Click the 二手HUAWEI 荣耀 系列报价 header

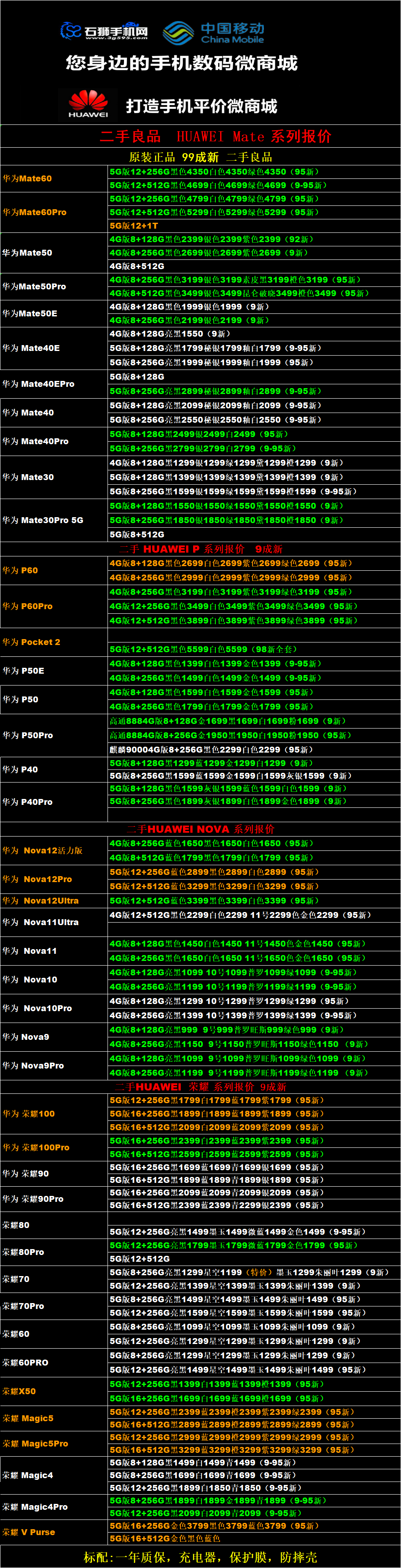200,1087
